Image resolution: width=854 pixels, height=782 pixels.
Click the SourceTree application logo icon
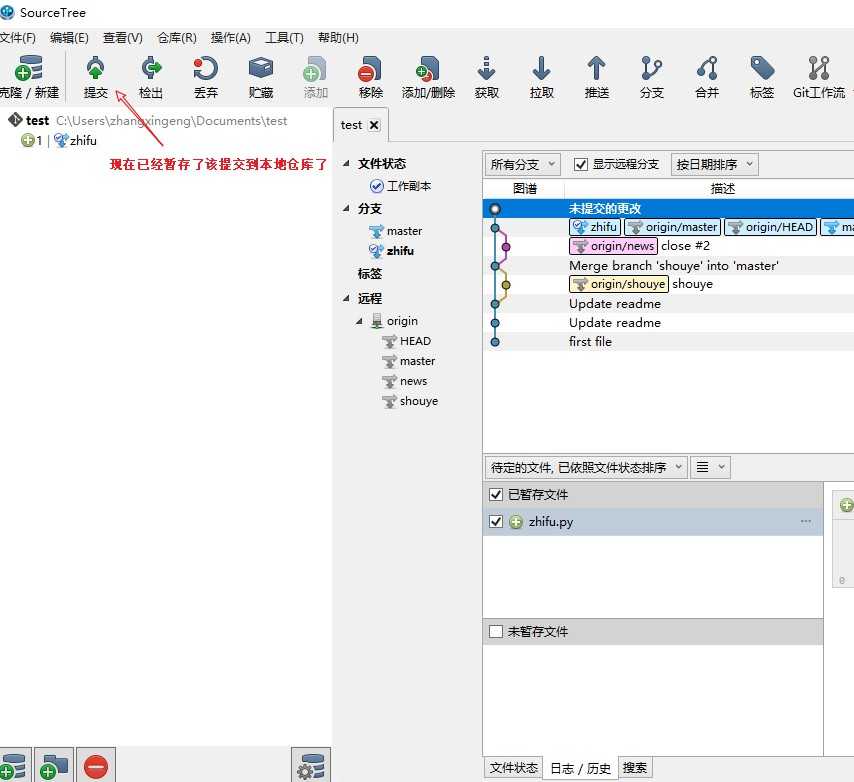[7, 12]
